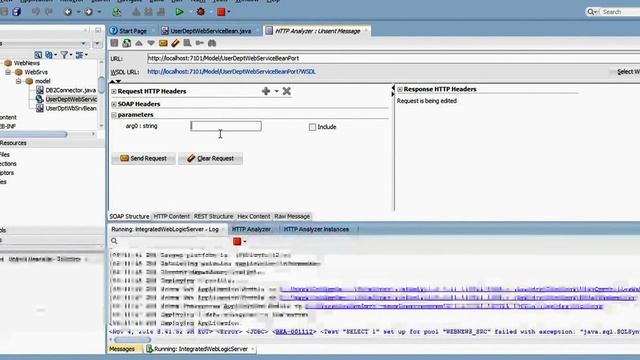This screenshot has height=360, width=640.
Task: Click the Save All toolbar icon
Action: coord(16,12)
